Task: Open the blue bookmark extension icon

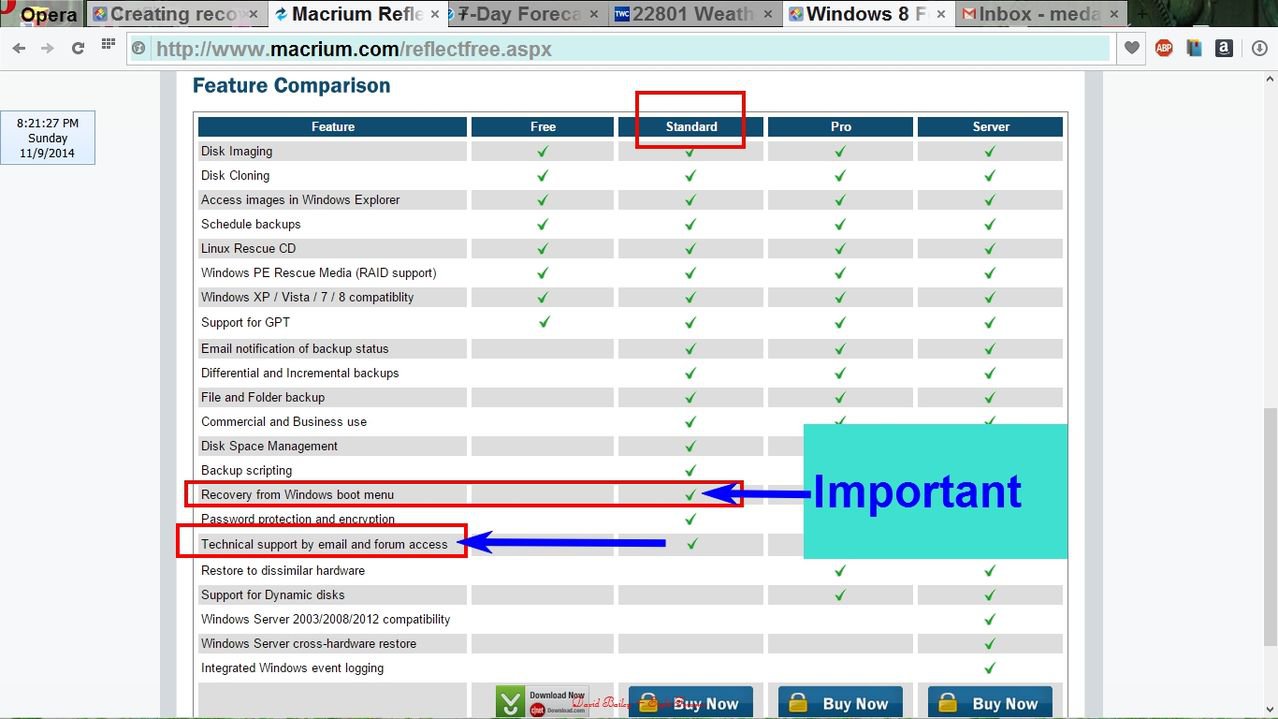Action: (x=1194, y=48)
